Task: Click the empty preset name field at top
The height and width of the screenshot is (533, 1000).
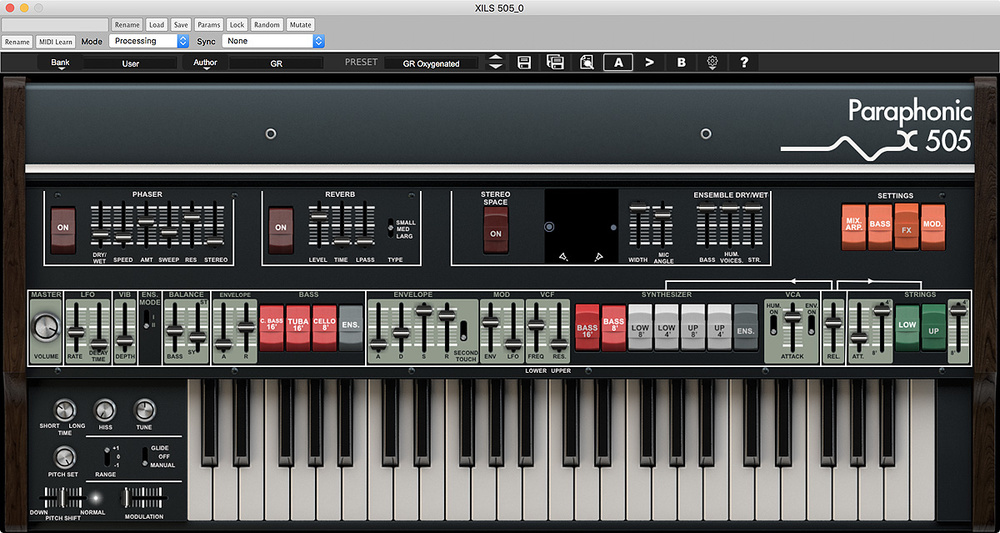Action: (55, 25)
